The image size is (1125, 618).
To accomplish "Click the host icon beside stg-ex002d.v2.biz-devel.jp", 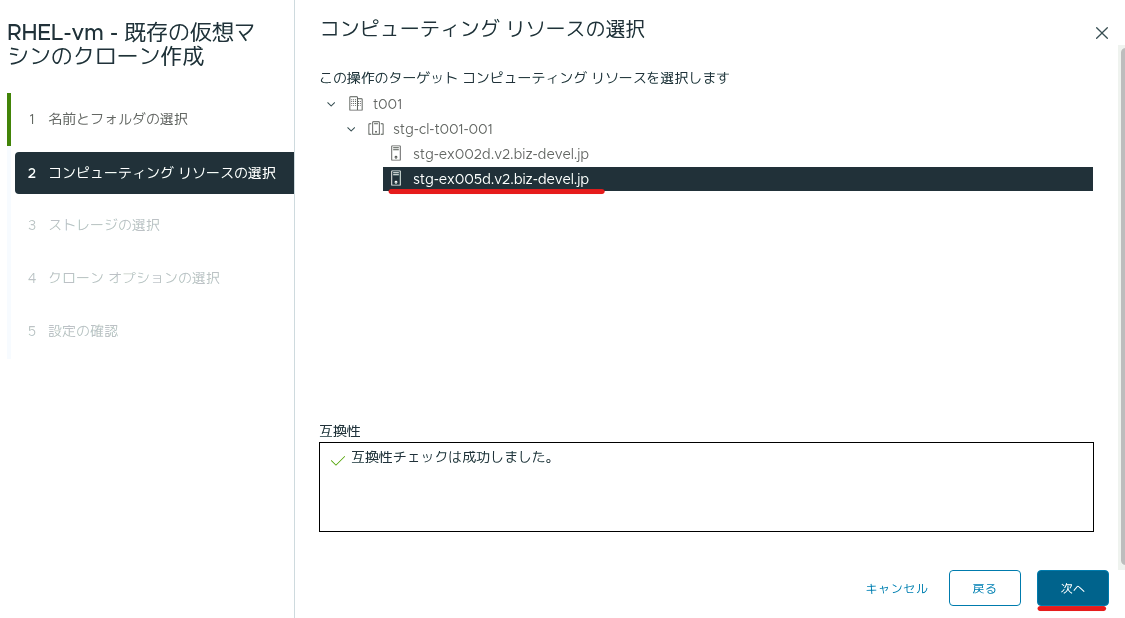I will coord(396,154).
